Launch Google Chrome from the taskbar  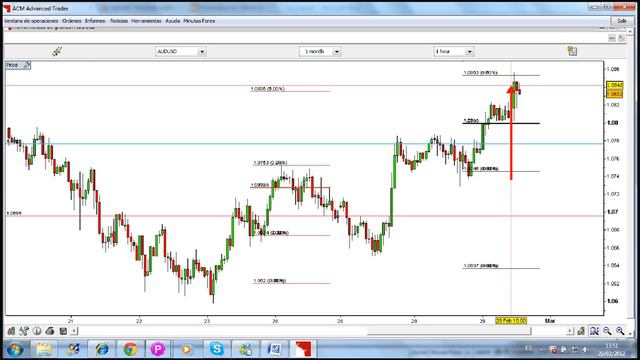(x=130, y=349)
